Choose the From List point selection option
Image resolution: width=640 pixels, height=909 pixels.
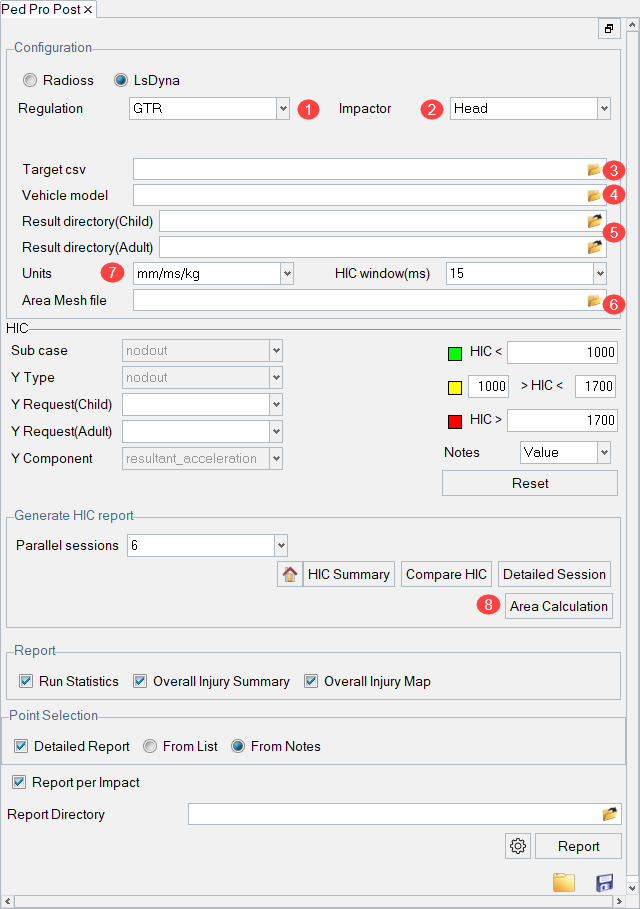pyautogui.click(x=150, y=746)
